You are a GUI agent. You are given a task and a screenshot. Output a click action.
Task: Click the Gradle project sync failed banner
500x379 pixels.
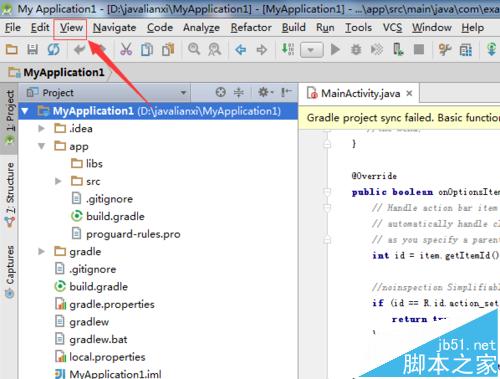coord(399,118)
